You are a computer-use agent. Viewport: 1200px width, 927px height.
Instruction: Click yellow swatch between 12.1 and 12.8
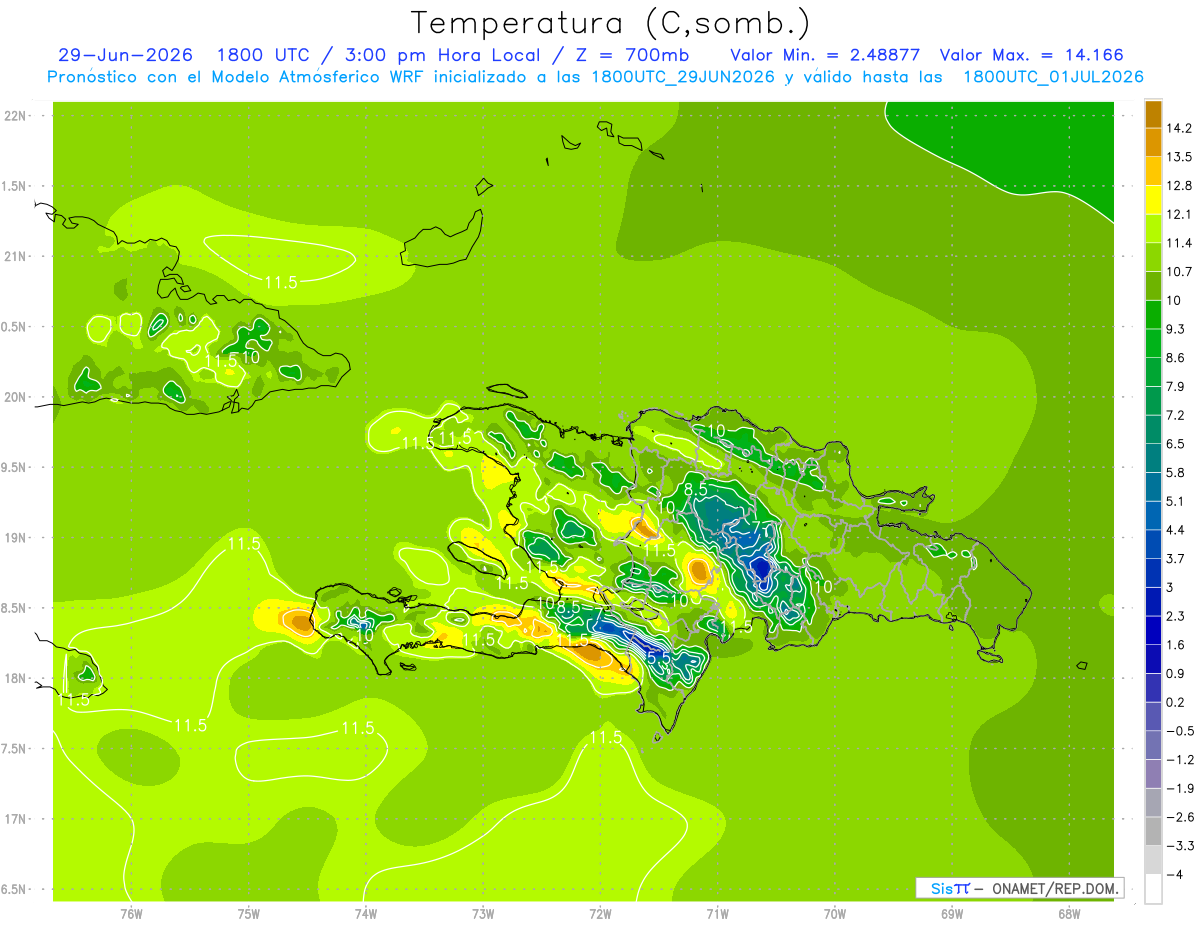point(1153,200)
